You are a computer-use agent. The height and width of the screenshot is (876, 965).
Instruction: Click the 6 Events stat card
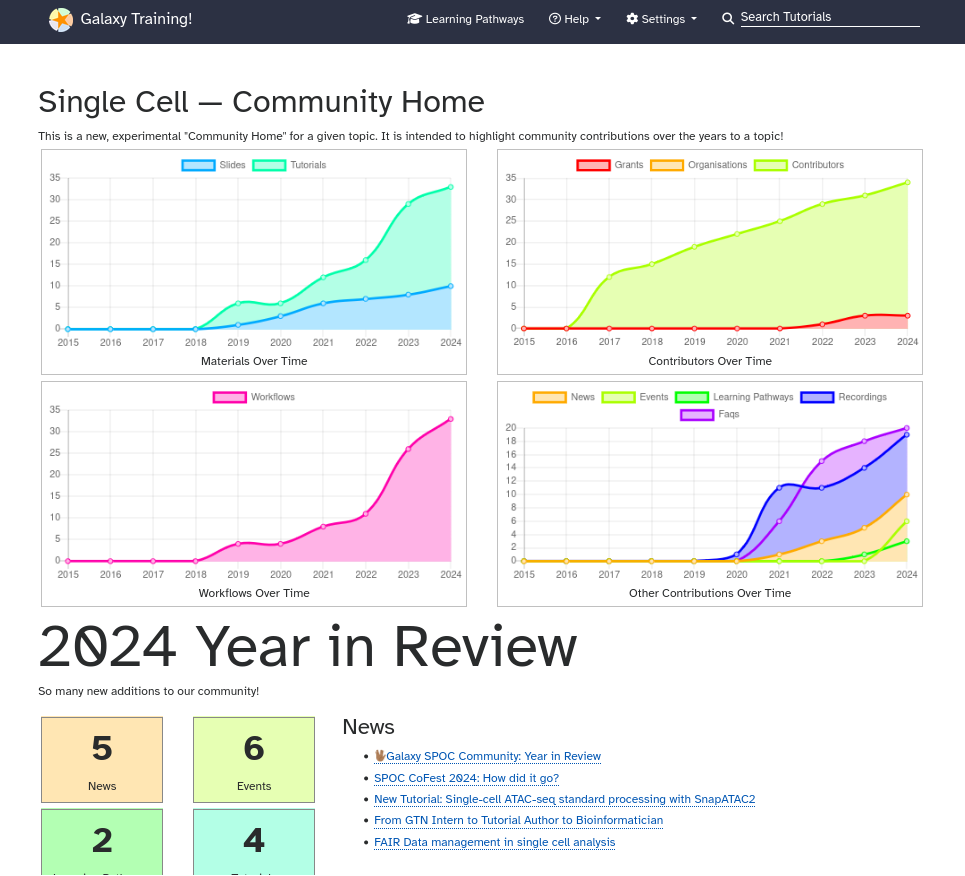(x=254, y=760)
